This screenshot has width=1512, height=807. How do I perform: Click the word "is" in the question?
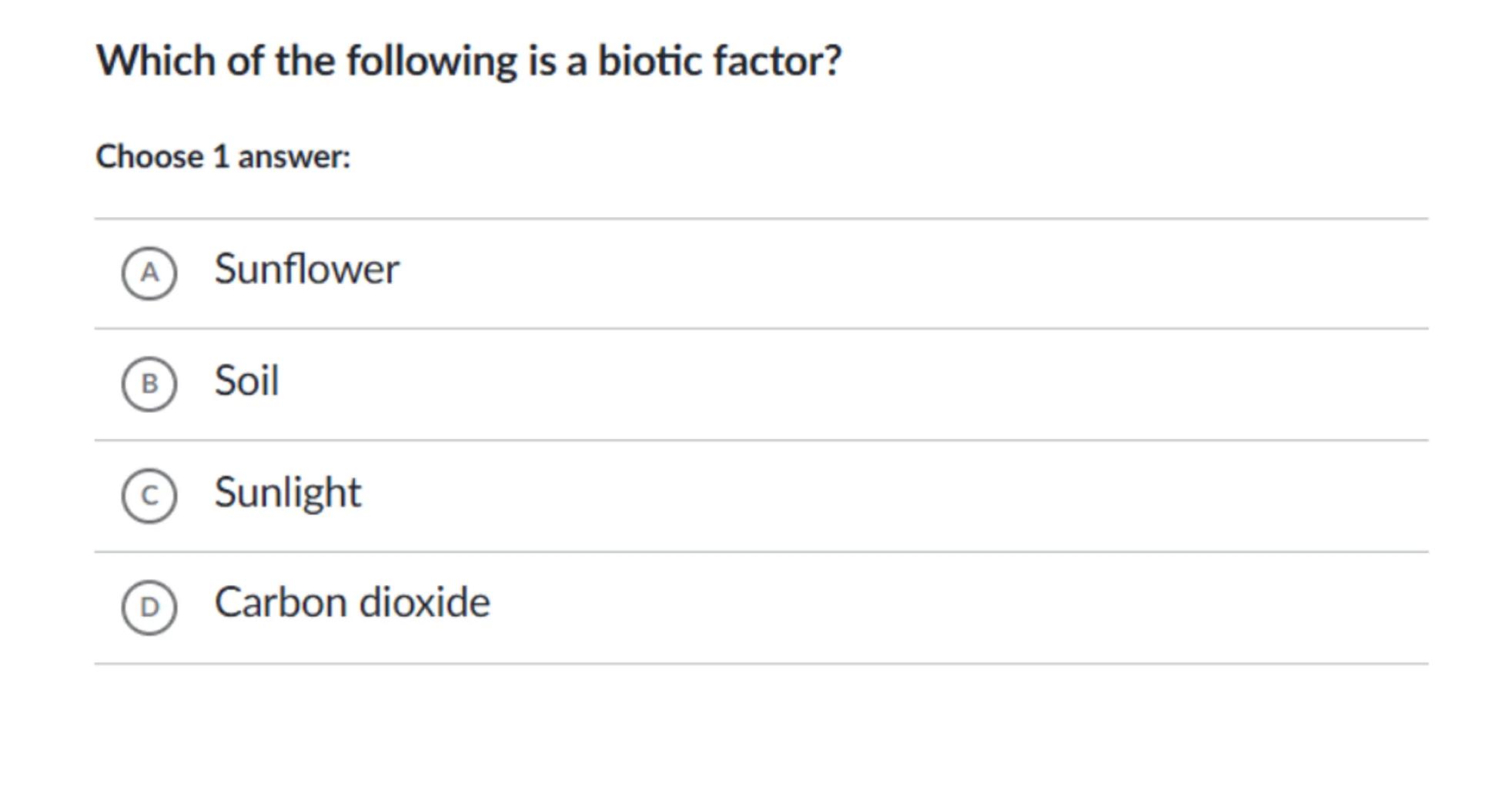coord(542,60)
